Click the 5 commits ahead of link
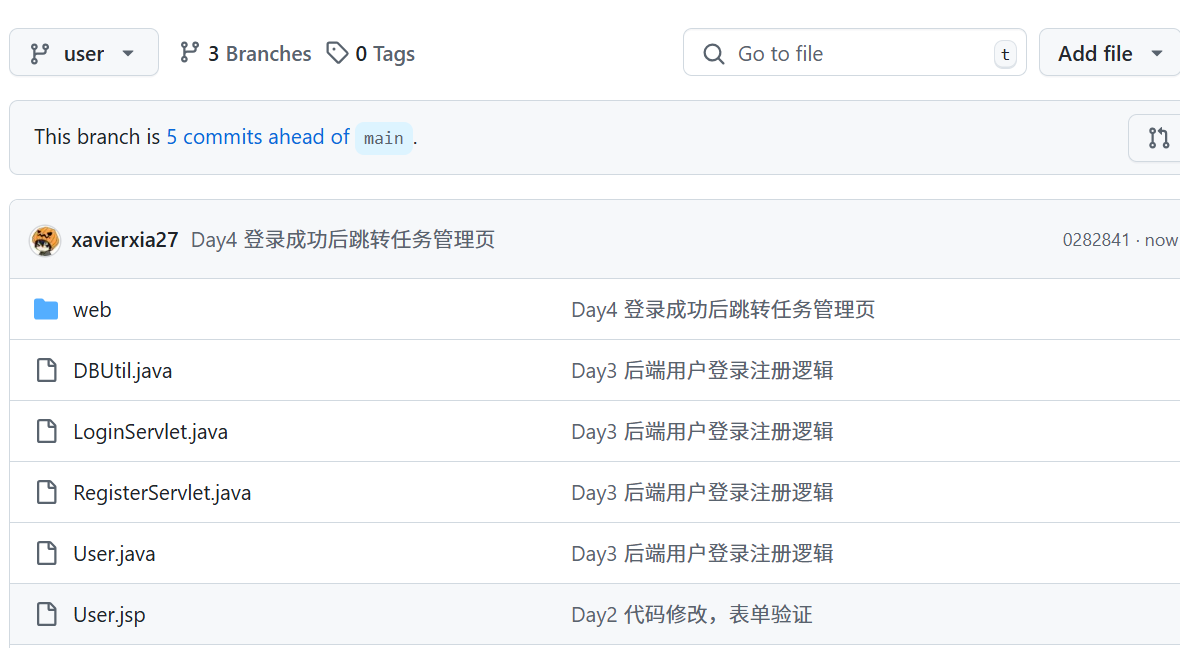Viewport: 1180px width, 648px height. click(x=258, y=137)
